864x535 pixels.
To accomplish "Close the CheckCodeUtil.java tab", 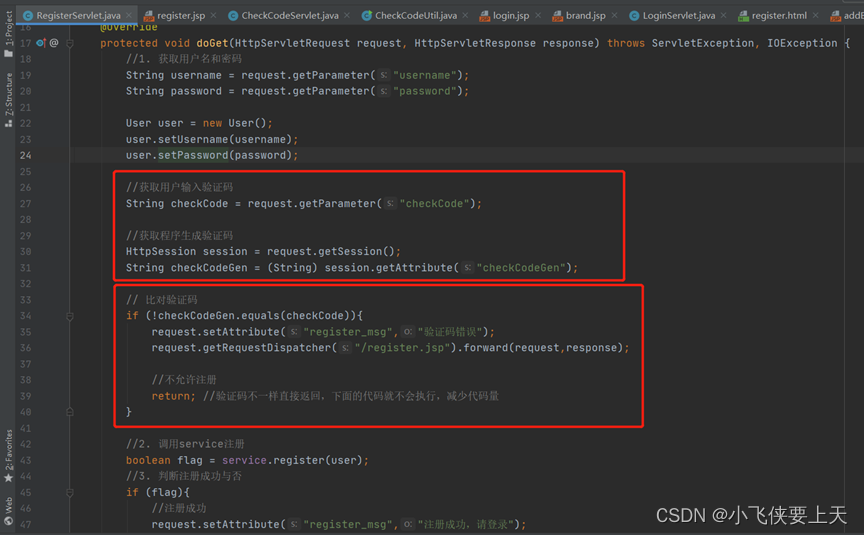I will (465, 15).
